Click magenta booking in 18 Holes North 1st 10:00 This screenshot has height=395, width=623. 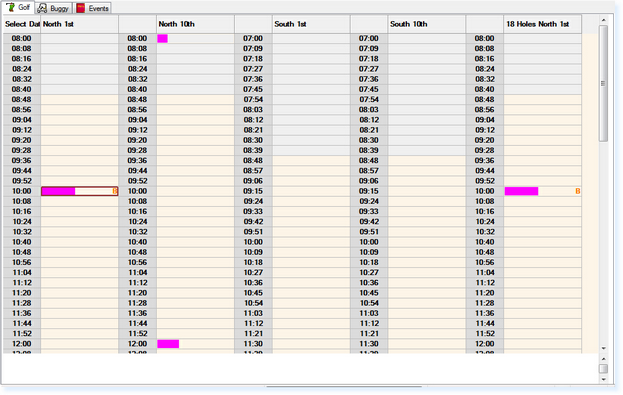click(x=521, y=192)
